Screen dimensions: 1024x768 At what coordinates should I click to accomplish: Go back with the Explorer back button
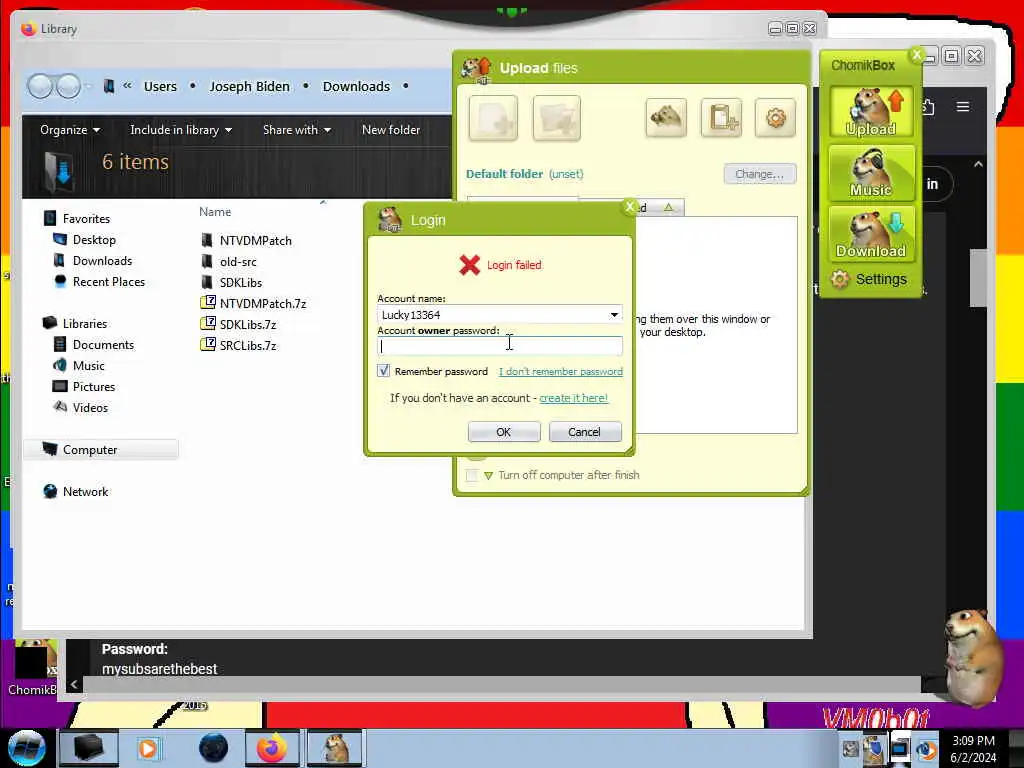point(40,86)
